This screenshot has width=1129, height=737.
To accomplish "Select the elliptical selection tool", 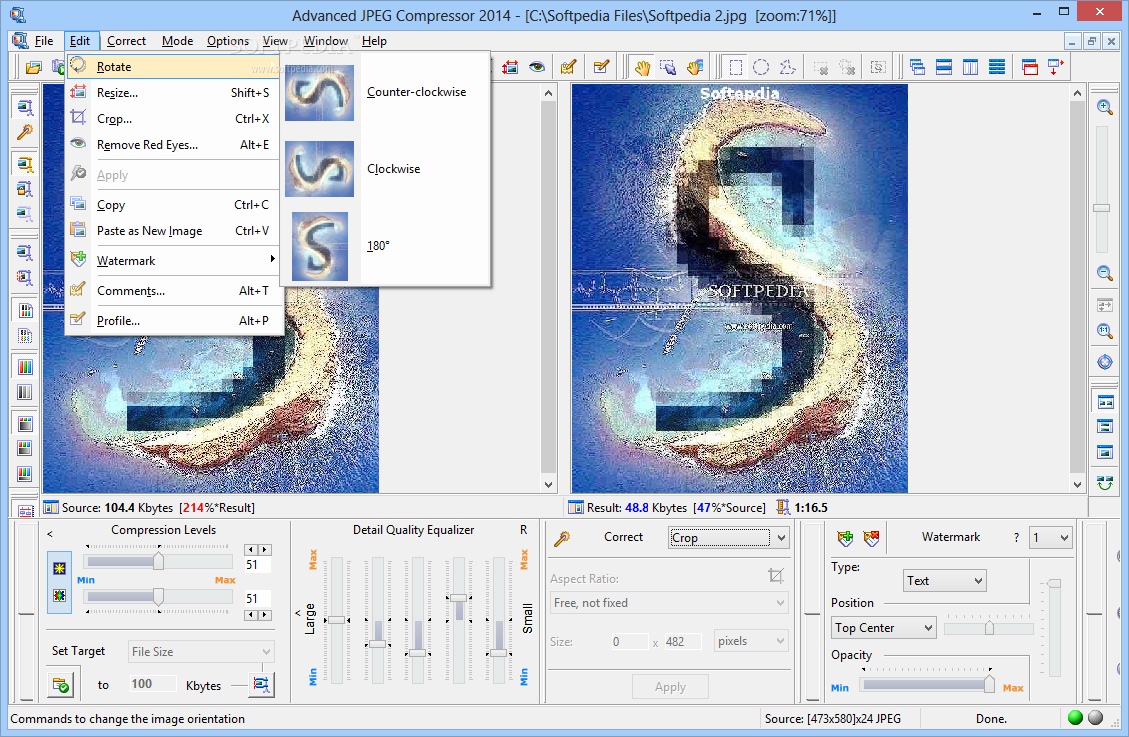I will [761, 68].
